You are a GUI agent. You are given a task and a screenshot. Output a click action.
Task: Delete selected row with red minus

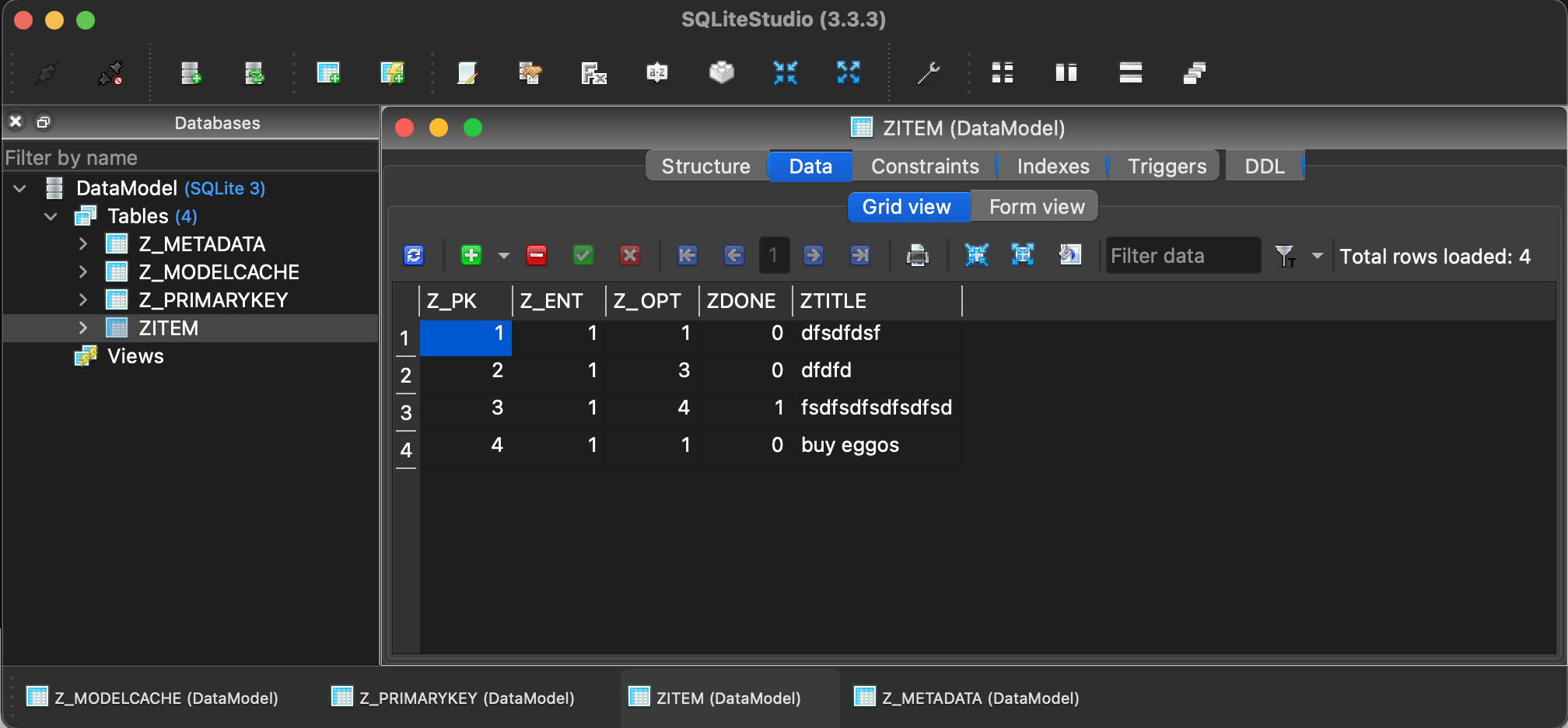click(x=537, y=255)
